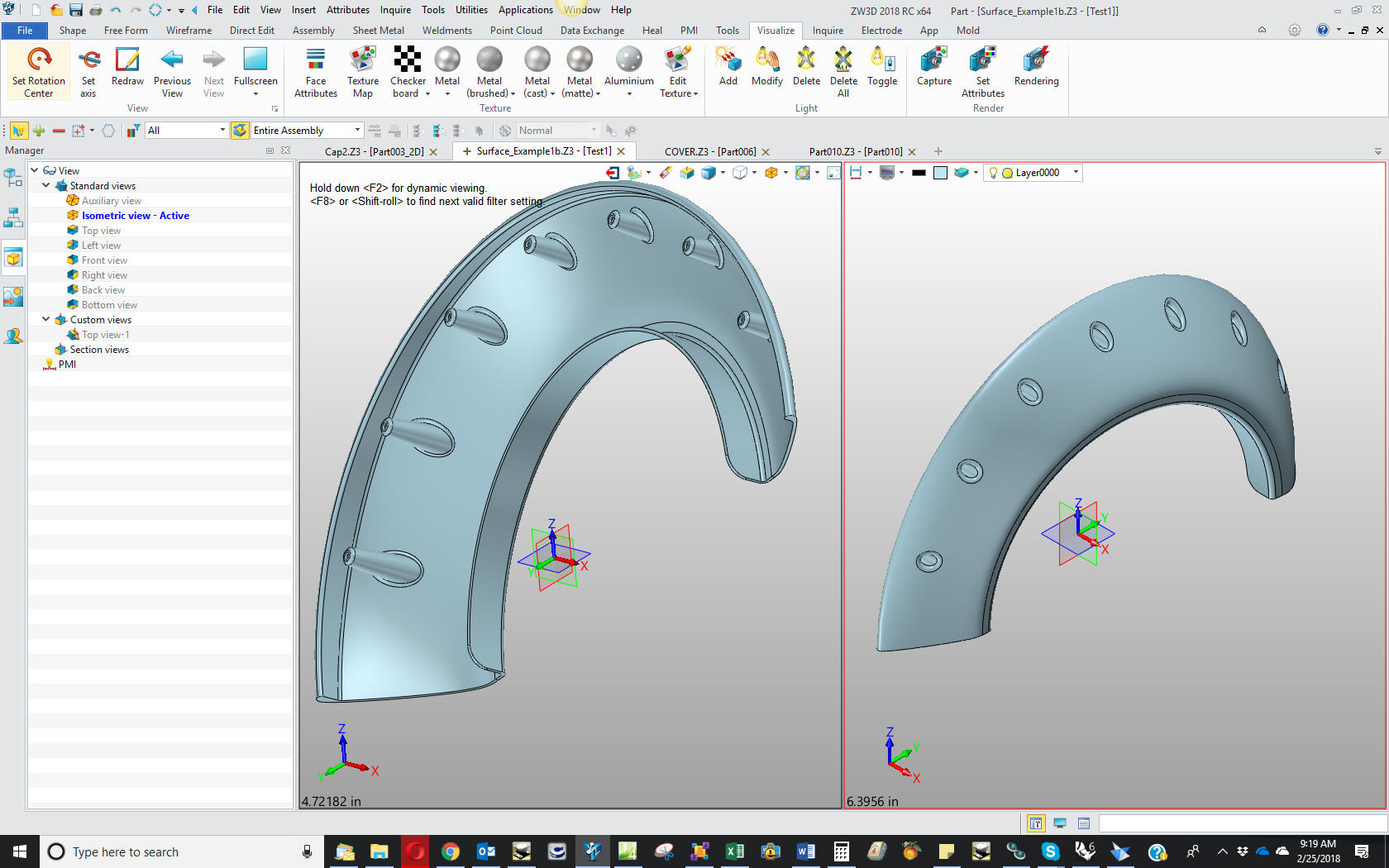Screen dimensions: 1389x868
Task: Toggle the light on/off with Toggle
Action: [x=882, y=67]
